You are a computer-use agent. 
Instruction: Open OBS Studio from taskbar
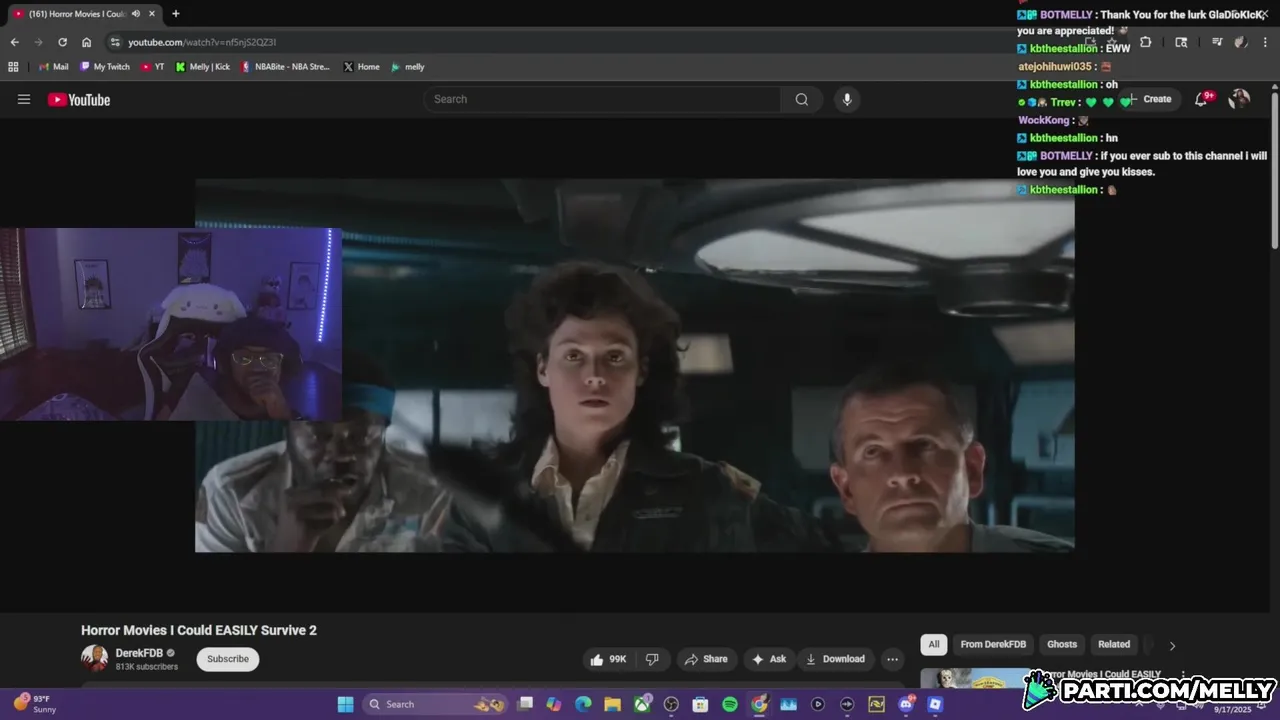tap(671, 704)
